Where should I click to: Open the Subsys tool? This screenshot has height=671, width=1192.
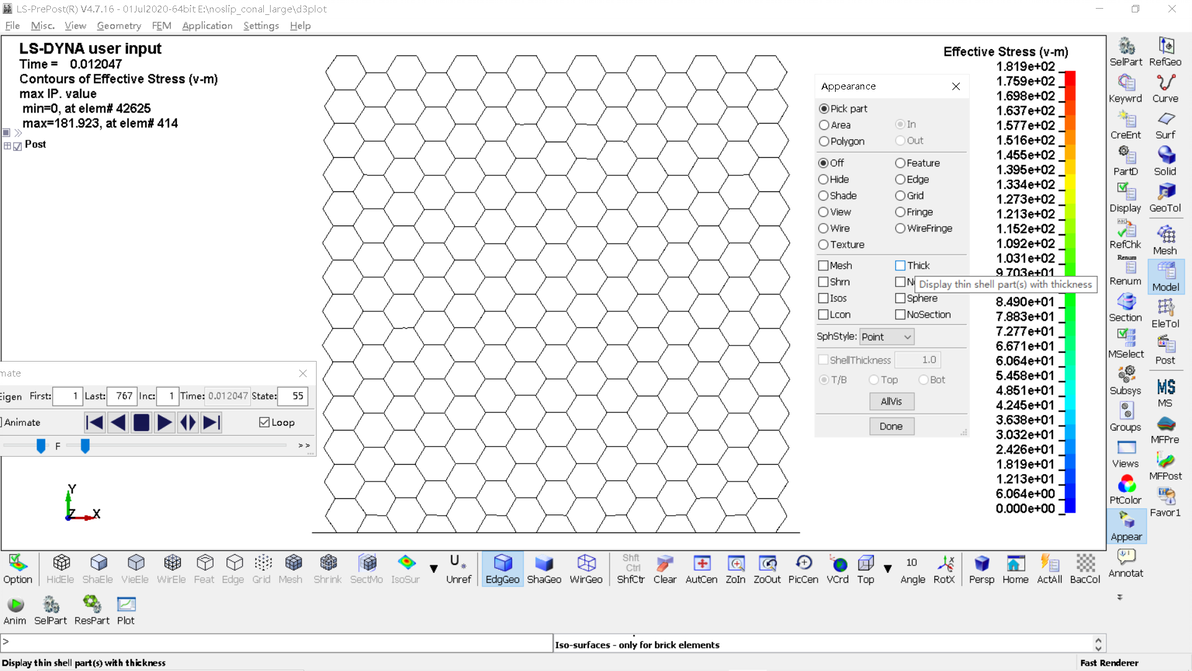coord(1126,381)
